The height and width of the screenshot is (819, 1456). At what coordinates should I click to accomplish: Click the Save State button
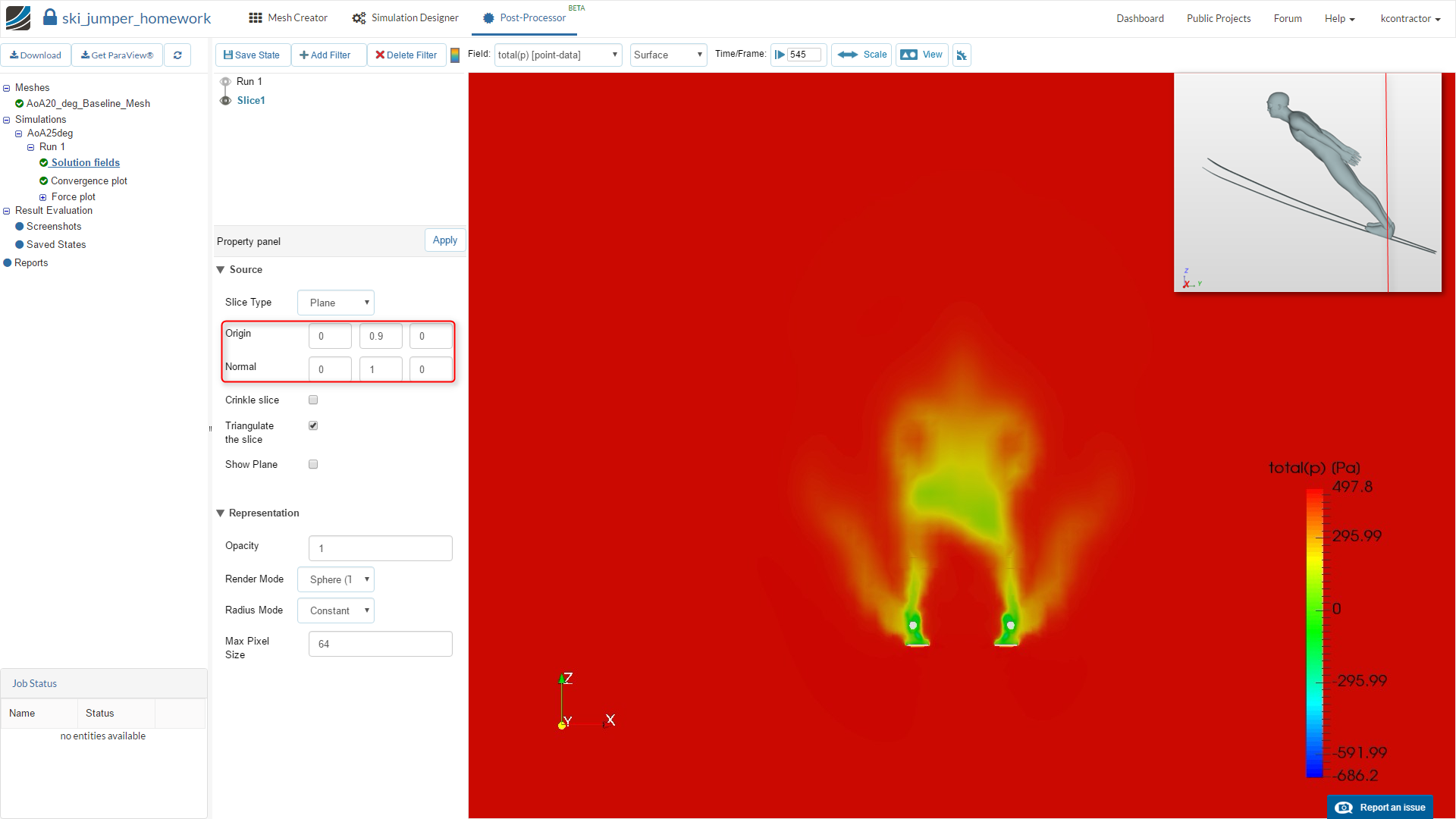coord(252,55)
